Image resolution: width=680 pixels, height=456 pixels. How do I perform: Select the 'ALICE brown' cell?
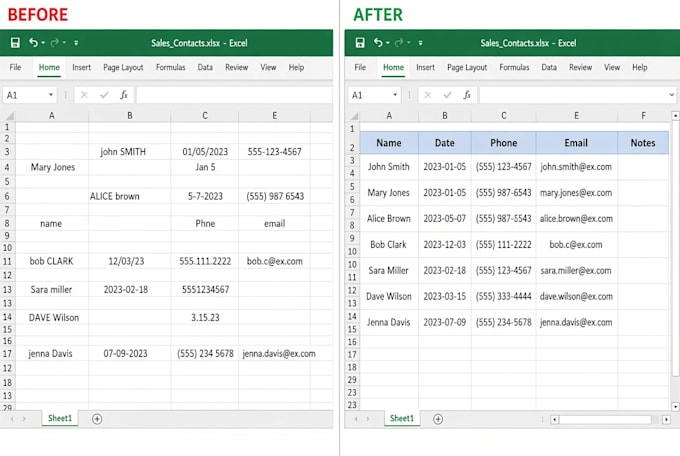tap(130, 196)
